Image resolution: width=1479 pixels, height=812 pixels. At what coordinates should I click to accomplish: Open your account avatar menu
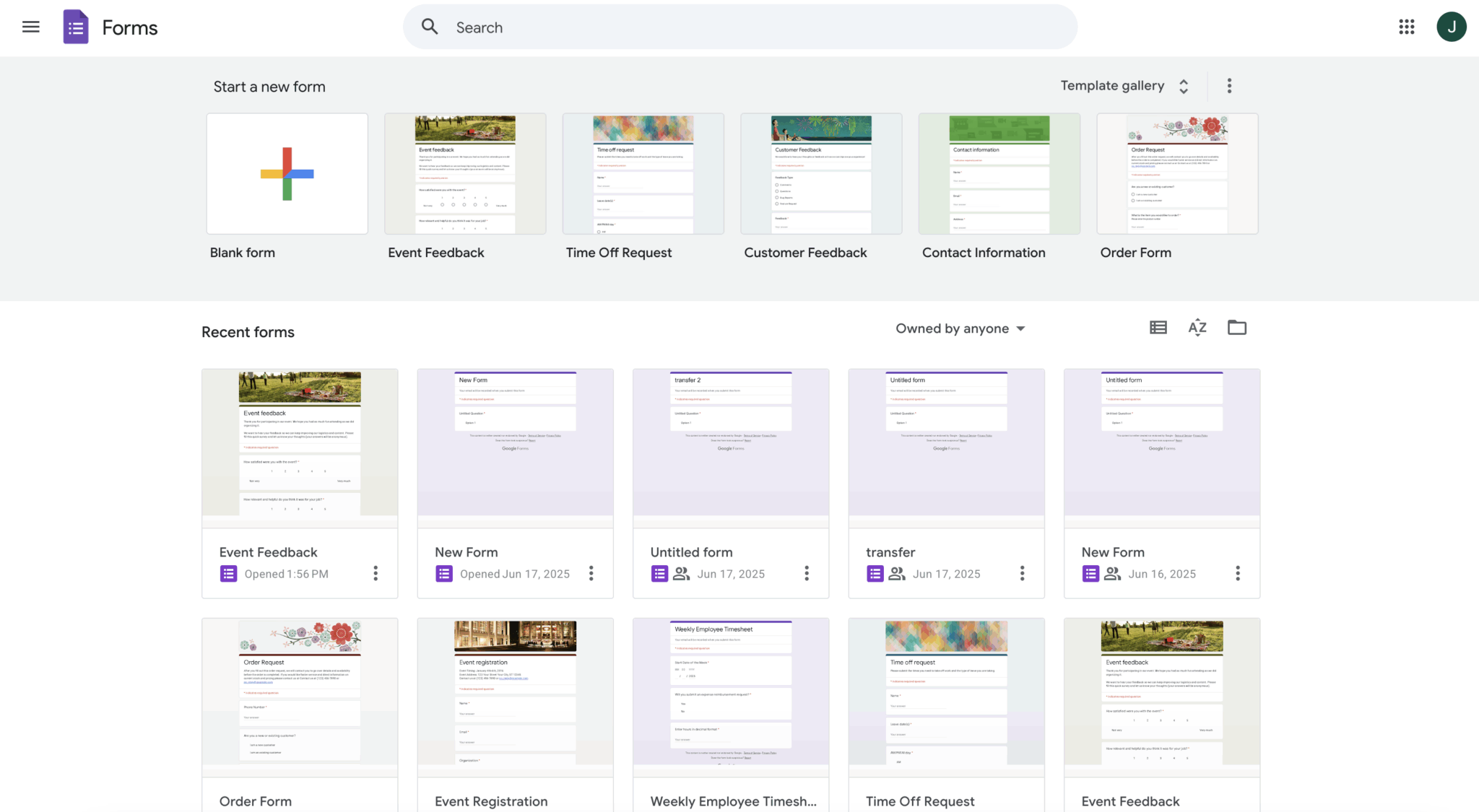click(1452, 27)
